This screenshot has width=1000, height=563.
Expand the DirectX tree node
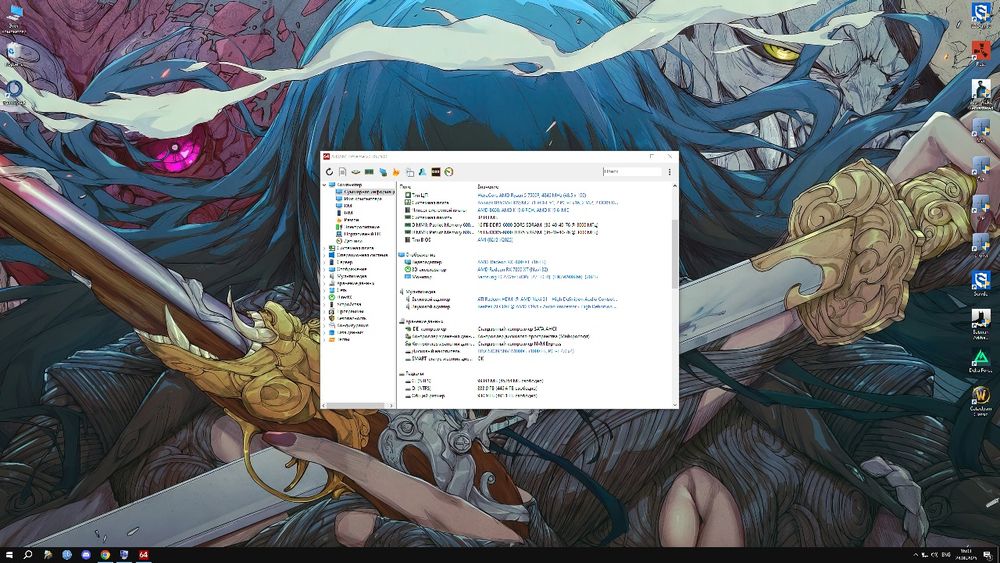click(x=325, y=297)
